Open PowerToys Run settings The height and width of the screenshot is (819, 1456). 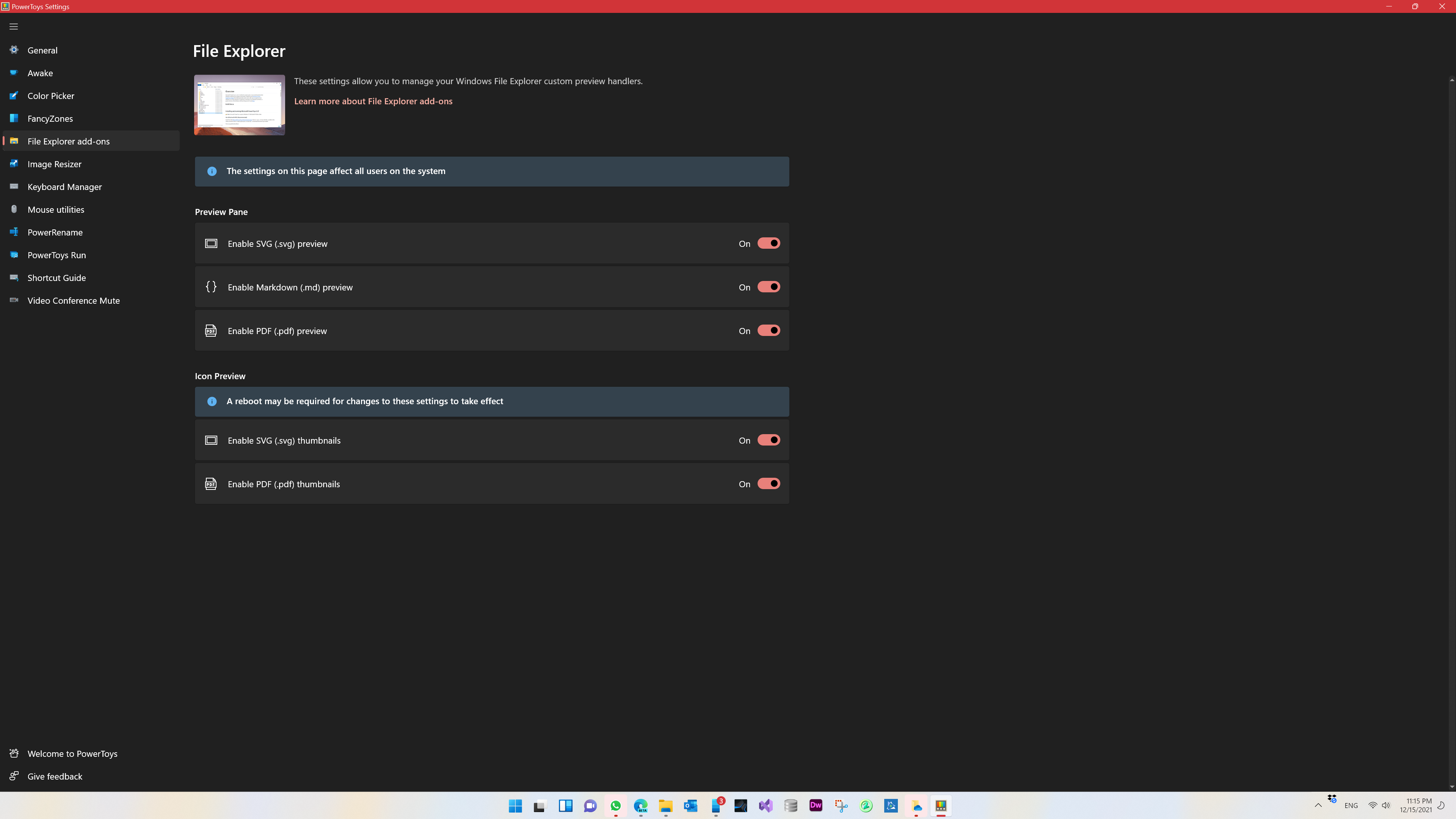[x=91, y=255]
